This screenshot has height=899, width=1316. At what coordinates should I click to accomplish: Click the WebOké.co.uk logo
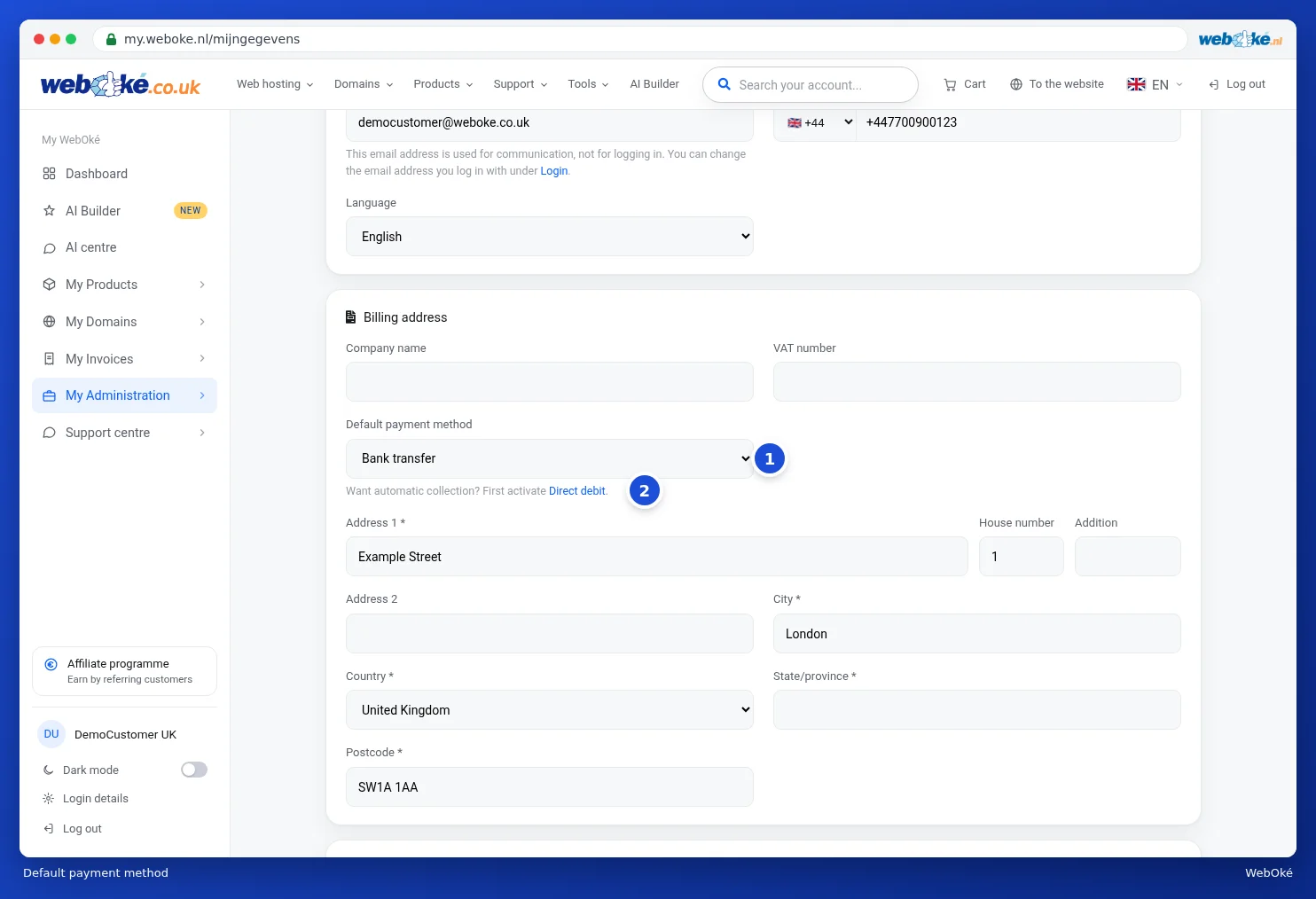pyautogui.click(x=121, y=84)
